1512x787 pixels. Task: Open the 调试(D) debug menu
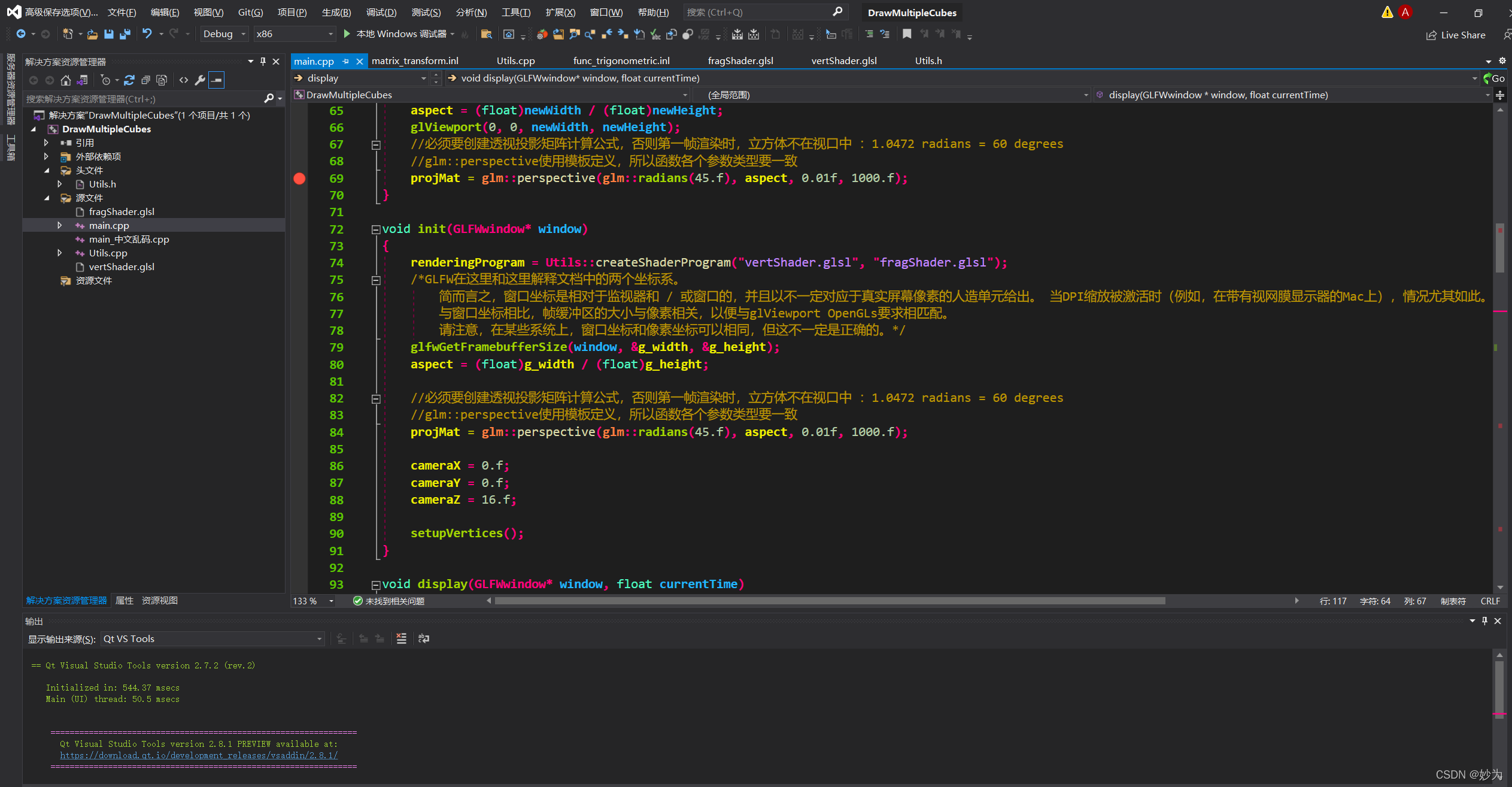[x=381, y=13]
